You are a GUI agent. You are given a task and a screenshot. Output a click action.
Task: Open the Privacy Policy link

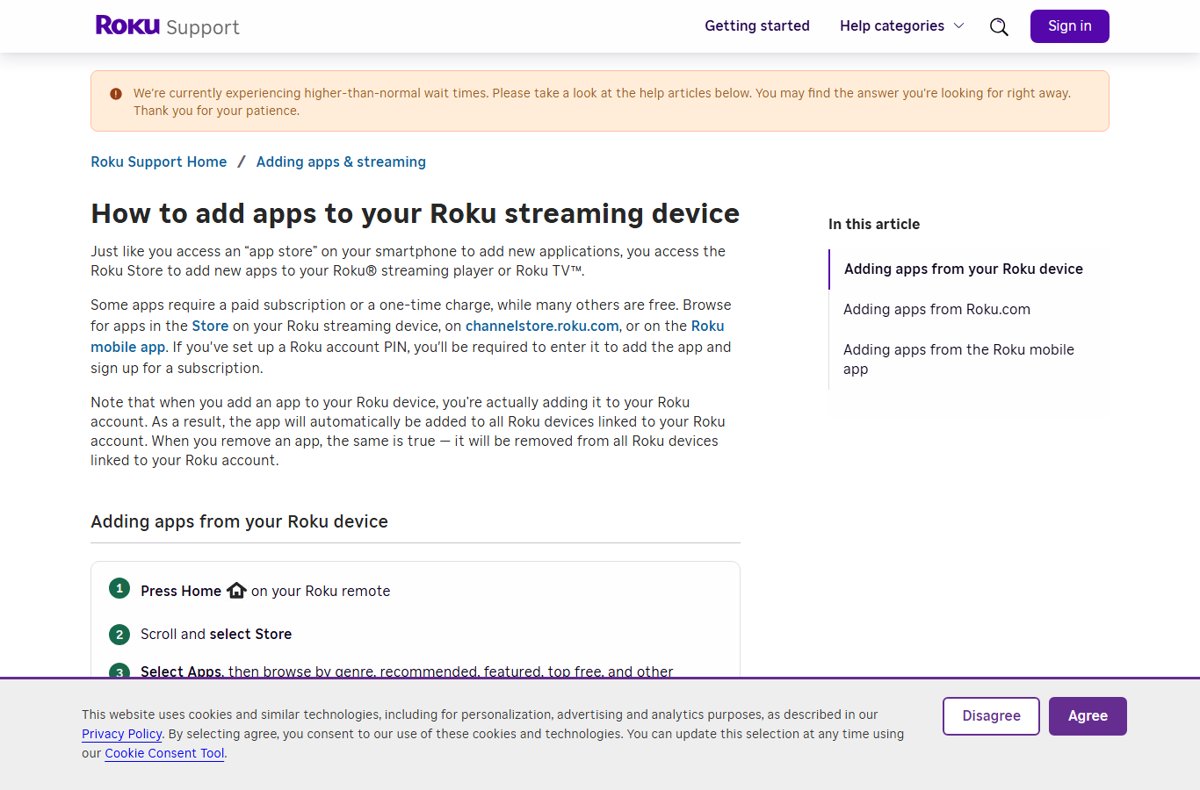(122, 734)
